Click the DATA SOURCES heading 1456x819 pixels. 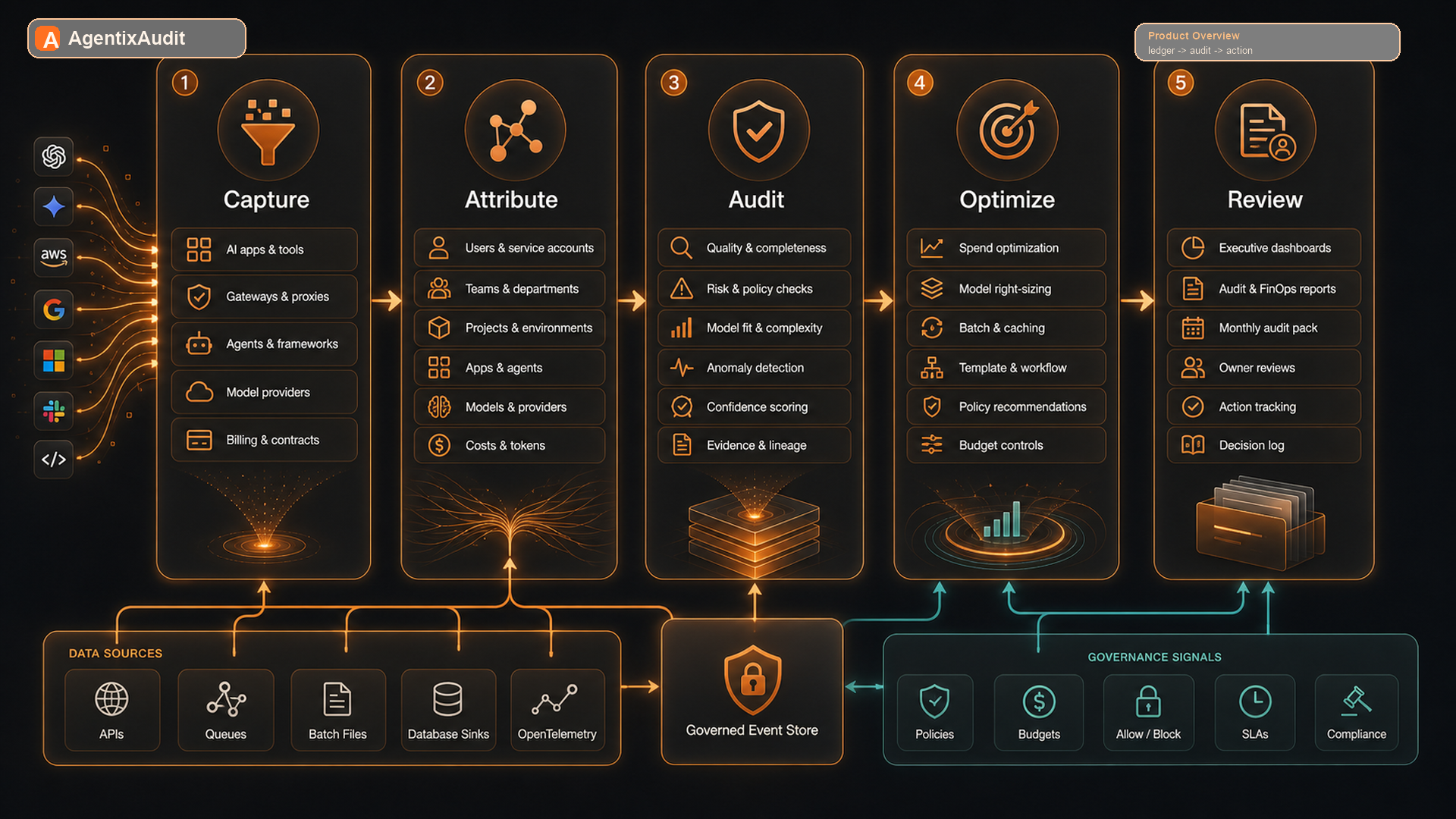pos(115,653)
